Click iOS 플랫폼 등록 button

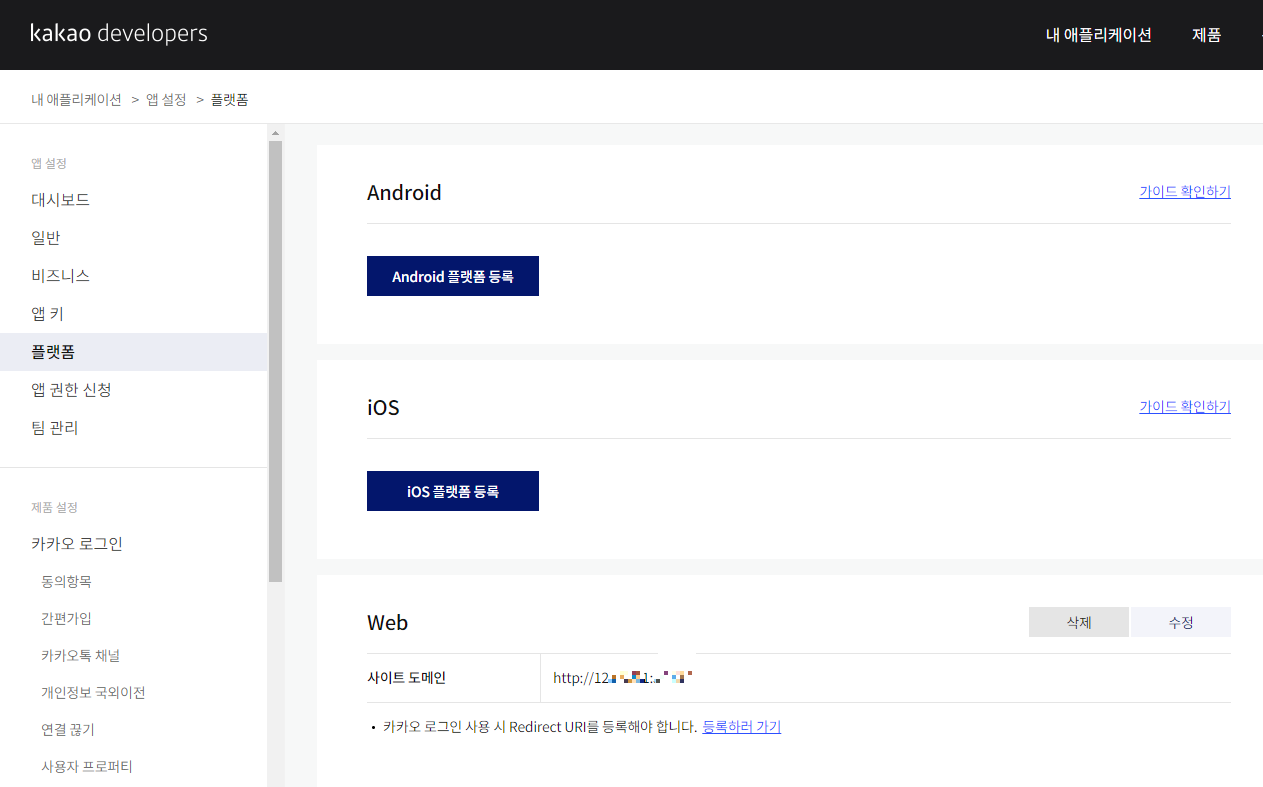tap(453, 491)
